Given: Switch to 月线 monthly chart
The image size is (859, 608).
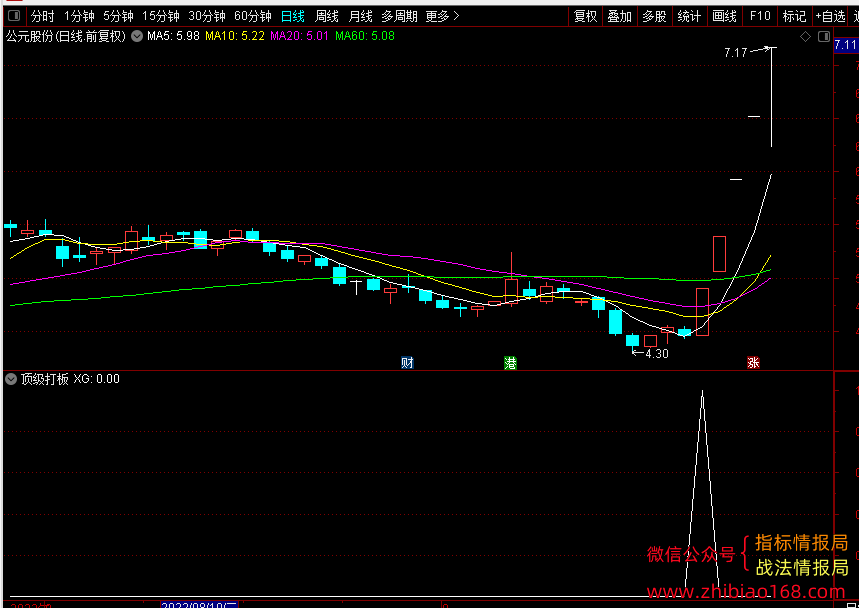Looking at the screenshot, I should (360, 16).
